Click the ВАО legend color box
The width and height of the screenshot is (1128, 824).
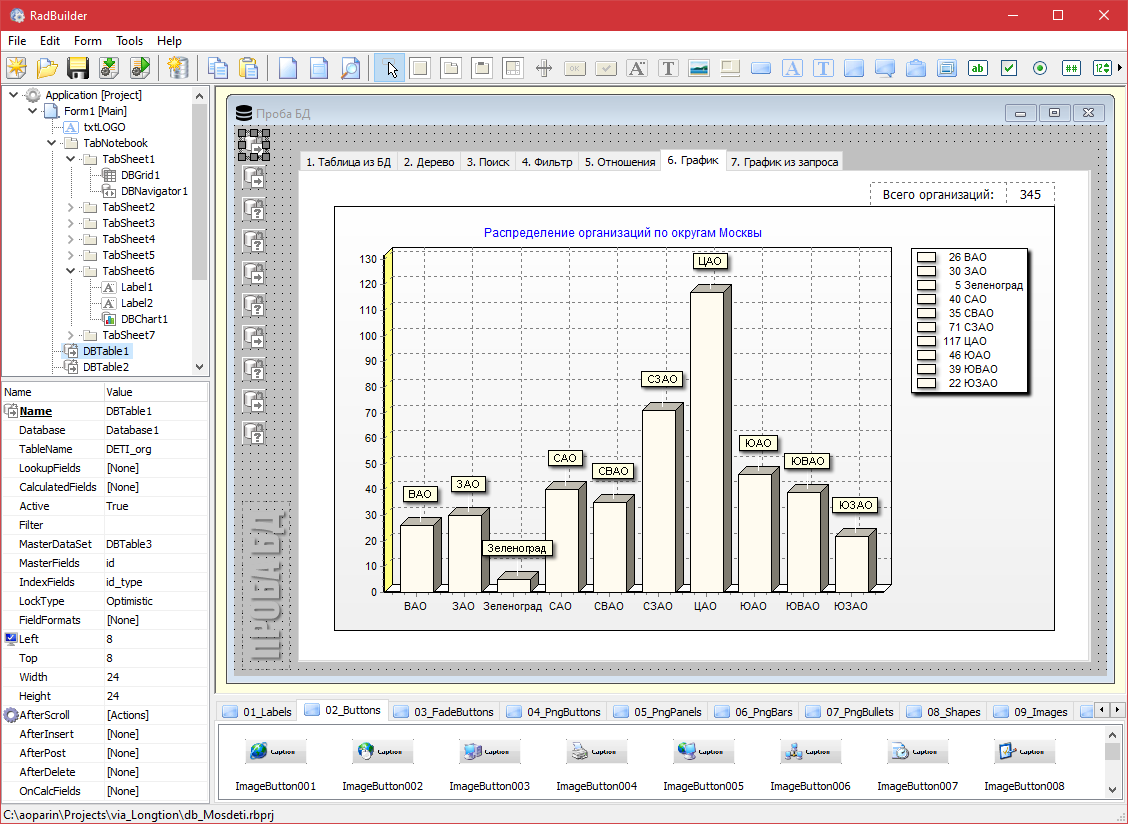point(926,257)
